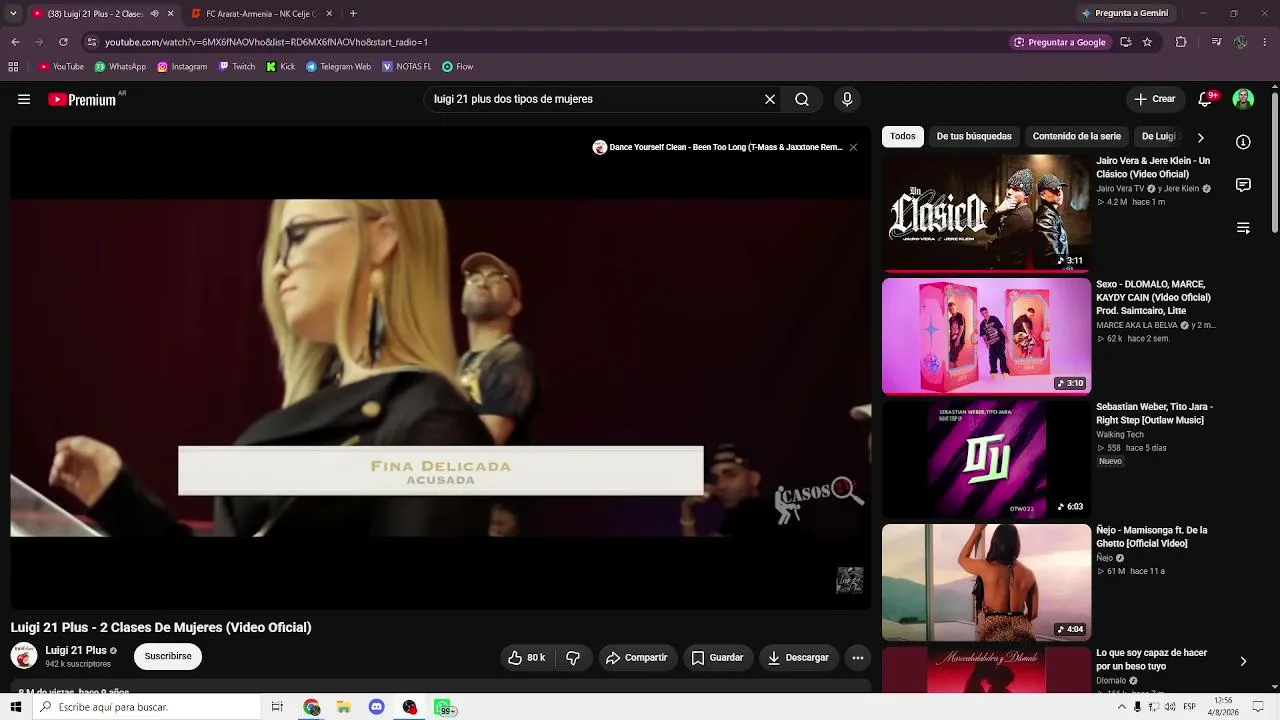The image size is (1280, 720).
Task: Go back in browser history
Action: click(x=15, y=42)
